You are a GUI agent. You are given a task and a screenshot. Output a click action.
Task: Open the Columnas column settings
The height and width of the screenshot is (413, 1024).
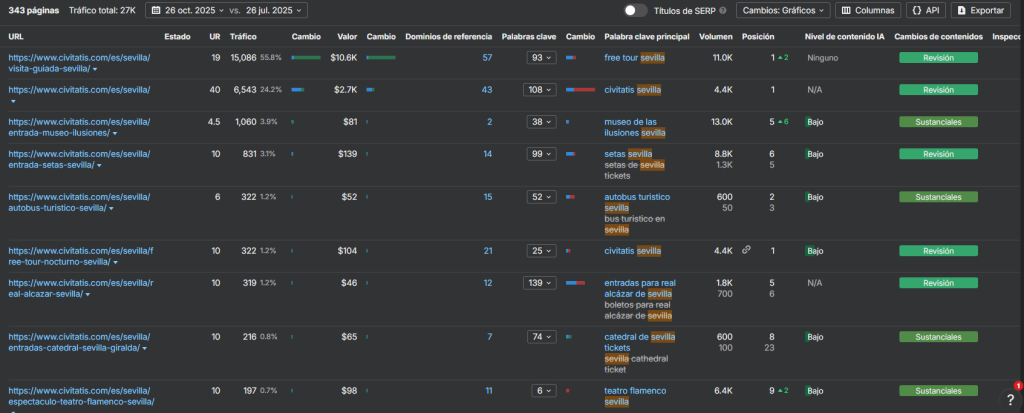coord(869,10)
